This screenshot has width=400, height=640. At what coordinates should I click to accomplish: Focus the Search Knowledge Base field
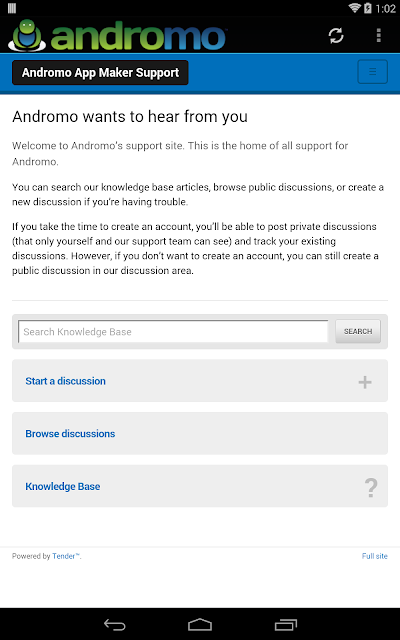173,331
